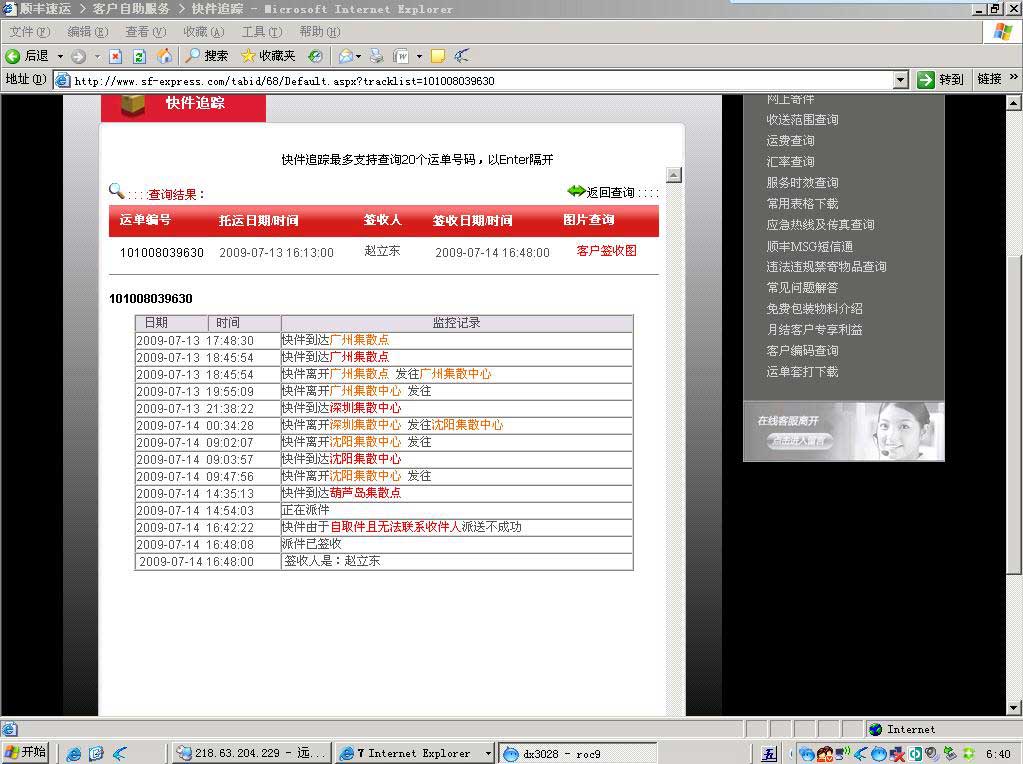Image resolution: width=1023 pixels, height=764 pixels.
Task: Click the Back (后退) navigation button
Action: [x=28, y=56]
